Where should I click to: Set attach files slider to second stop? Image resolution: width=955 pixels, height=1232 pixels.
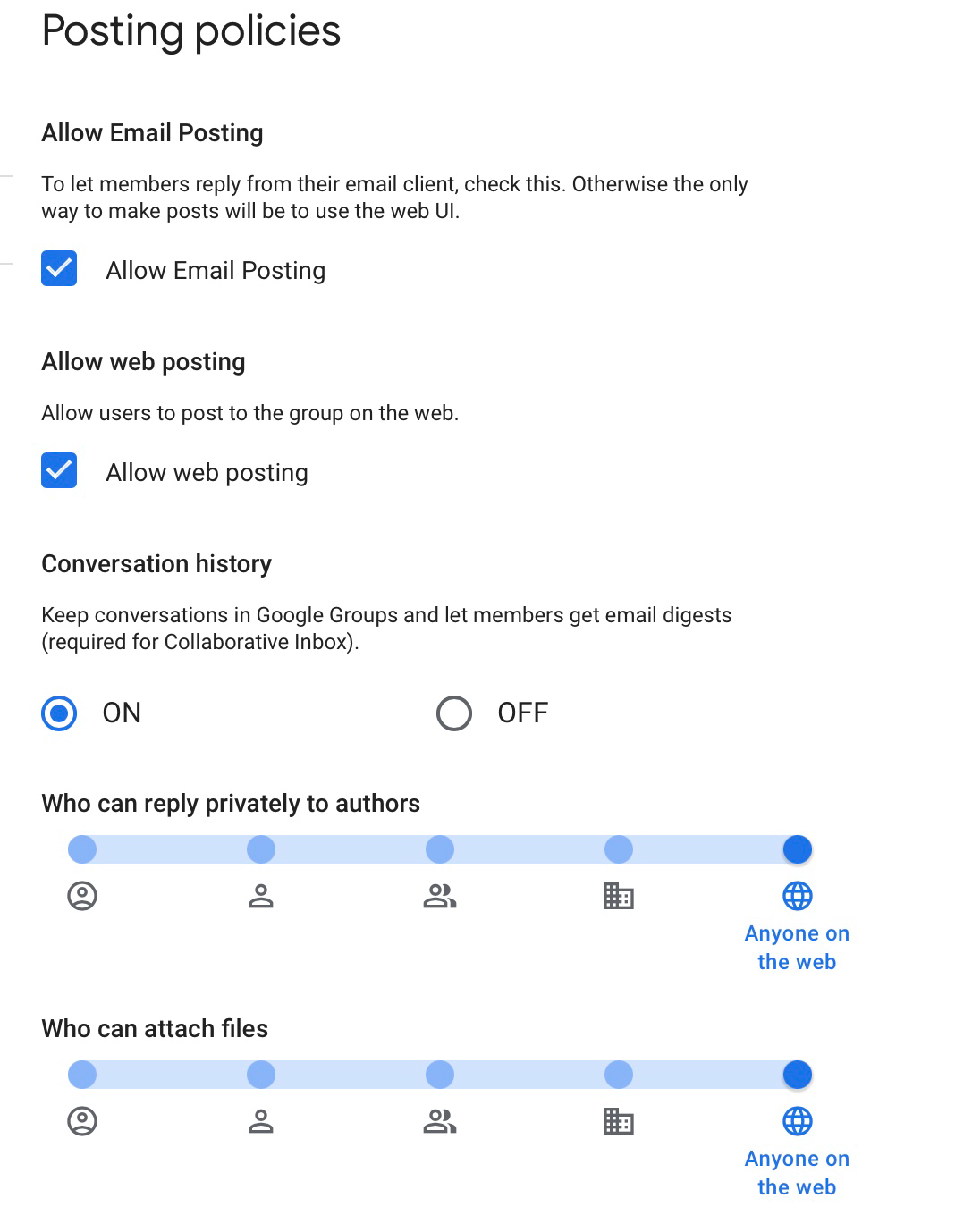(x=261, y=1075)
